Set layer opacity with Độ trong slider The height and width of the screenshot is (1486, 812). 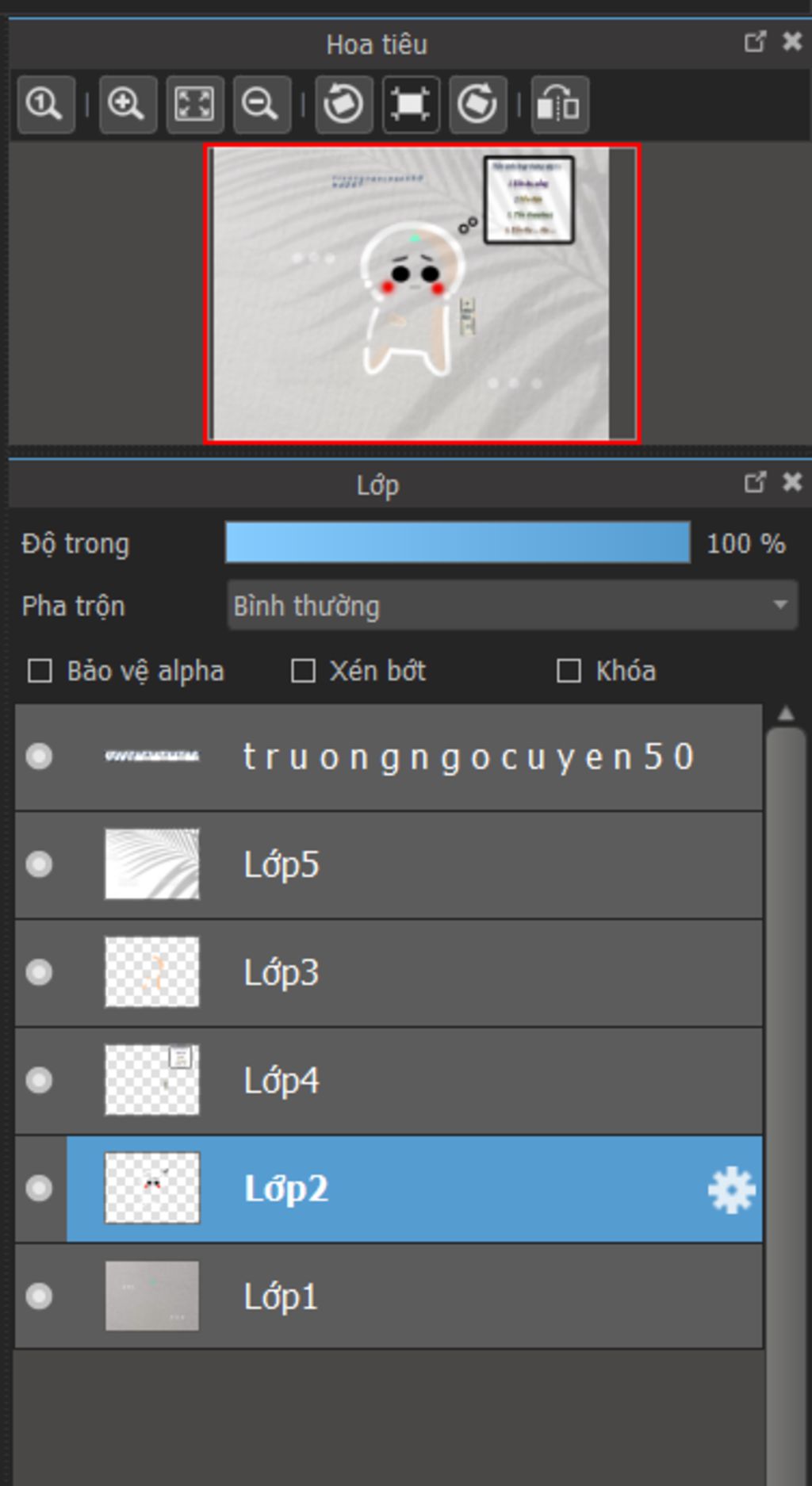[458, 542]
